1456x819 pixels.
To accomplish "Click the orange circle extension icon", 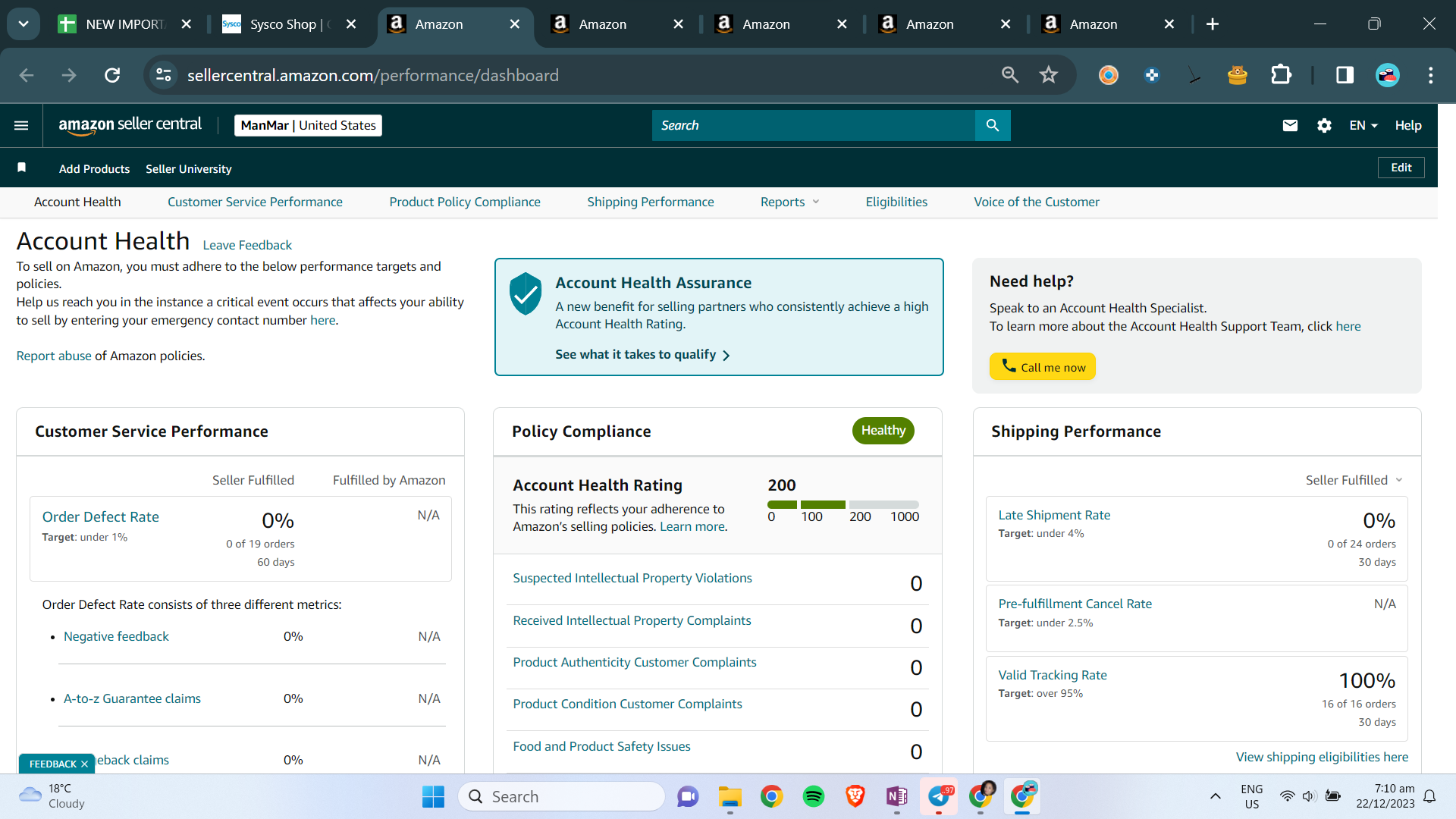I will point(1109,75).
